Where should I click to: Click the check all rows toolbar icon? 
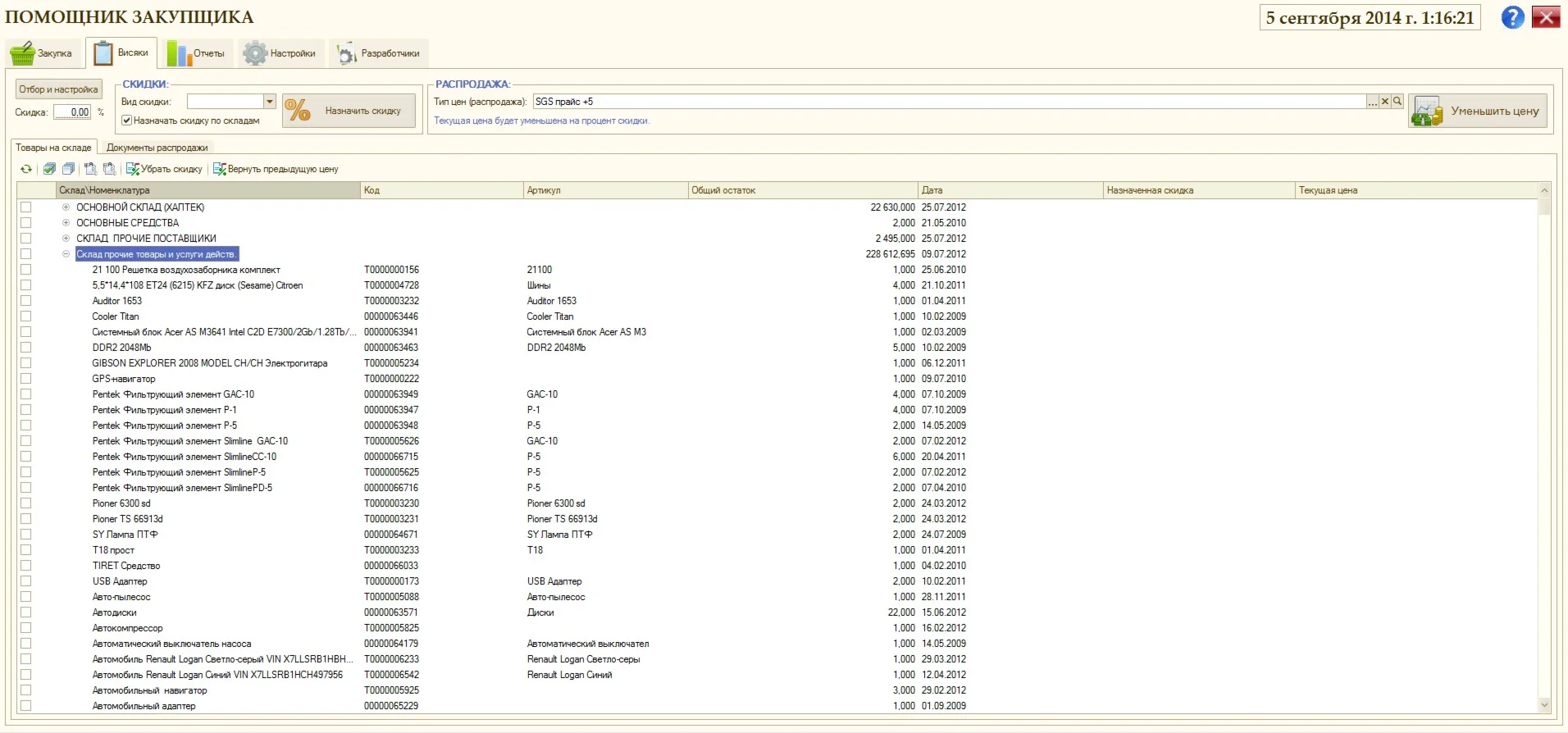tap(49, 169)
